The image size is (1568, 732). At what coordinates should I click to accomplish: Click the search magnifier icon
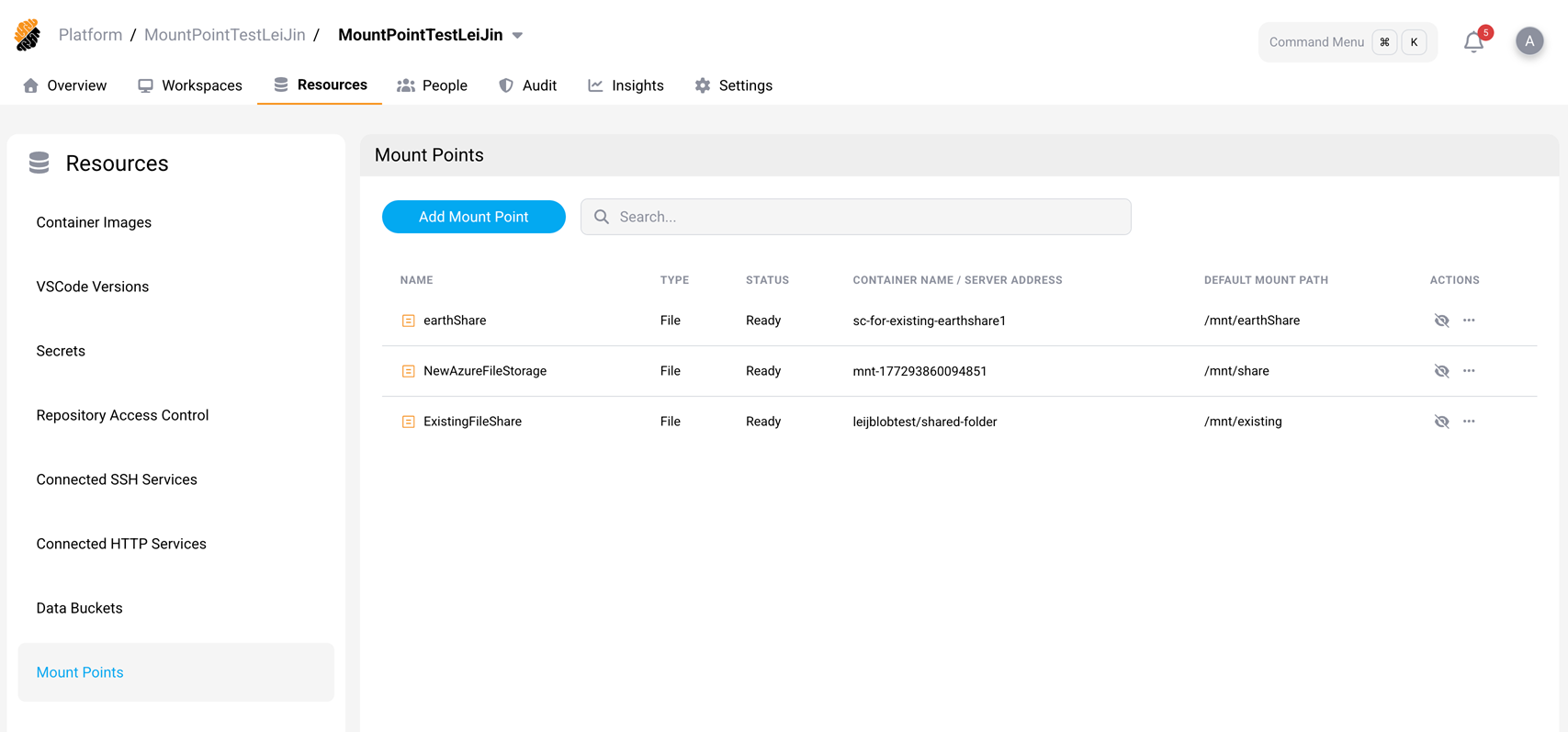(x=602, y=217)
